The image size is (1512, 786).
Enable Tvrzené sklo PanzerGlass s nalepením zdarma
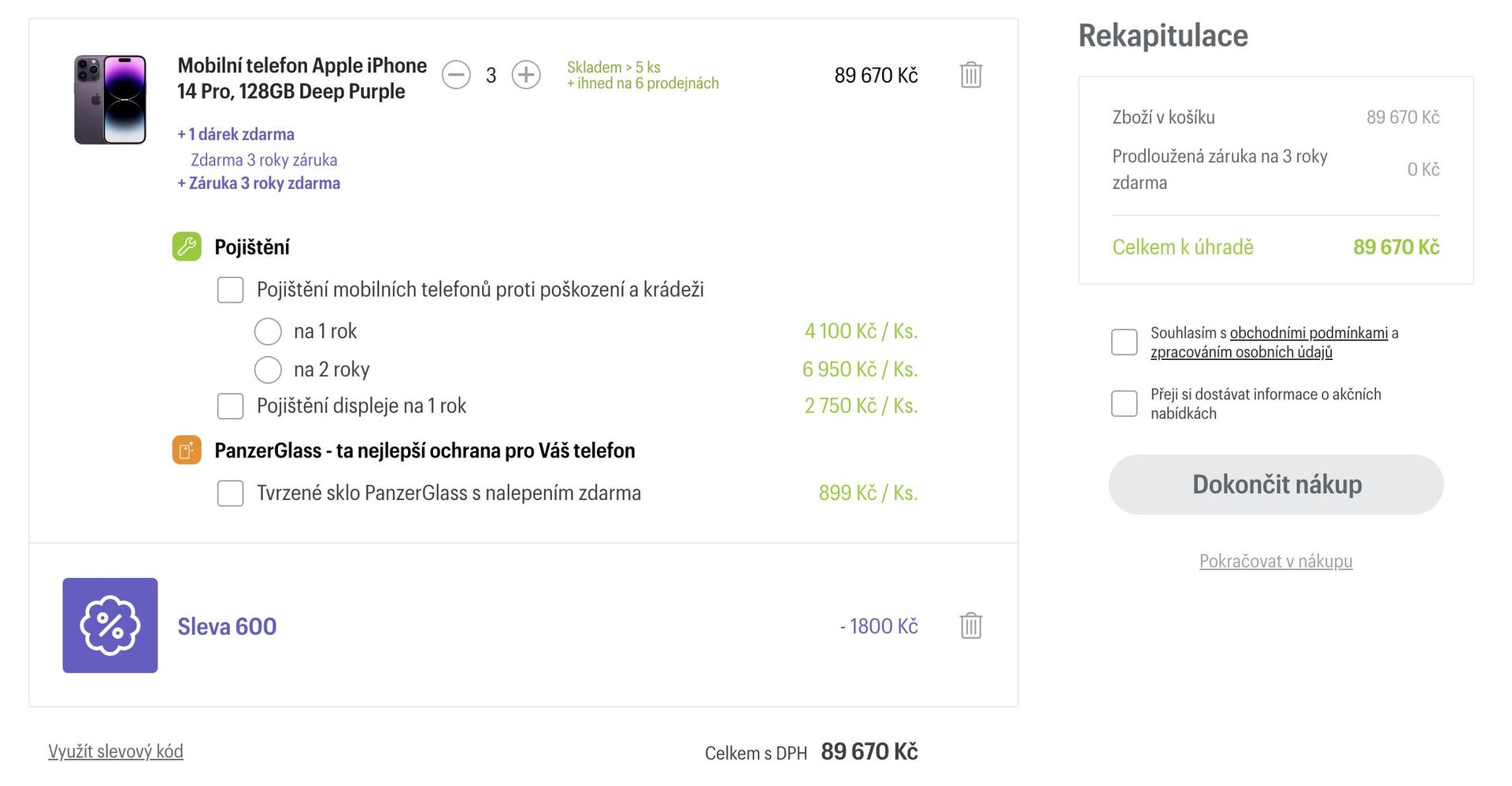[230, 493]
